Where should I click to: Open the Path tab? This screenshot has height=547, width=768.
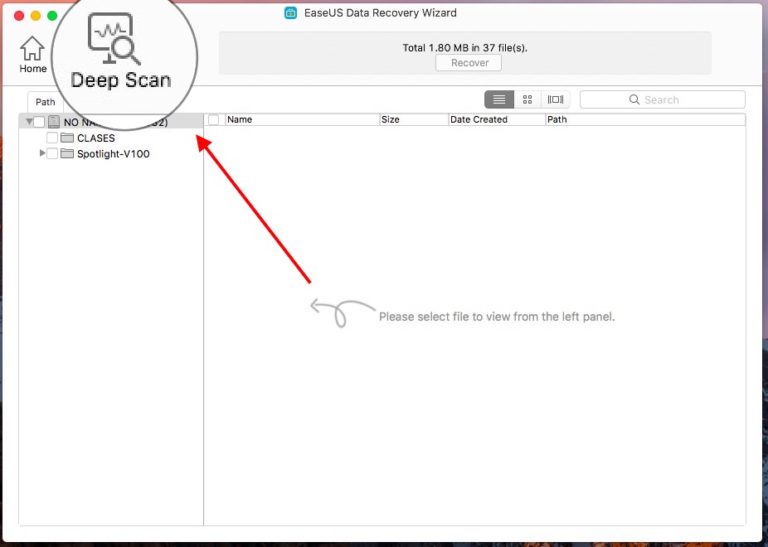46,102
